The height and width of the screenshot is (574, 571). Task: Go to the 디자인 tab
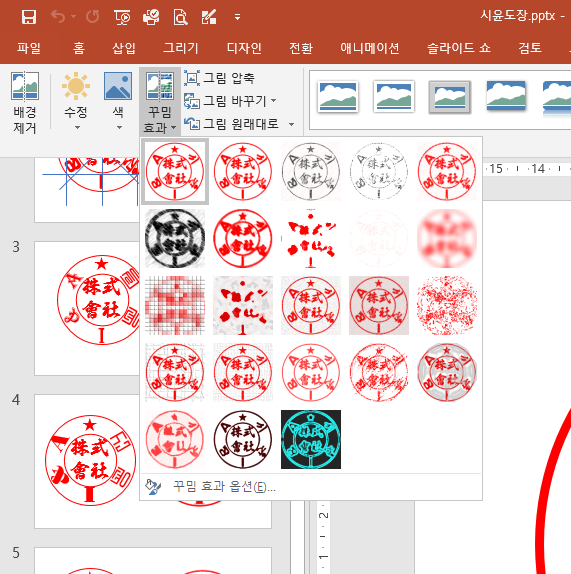[244, 48]
